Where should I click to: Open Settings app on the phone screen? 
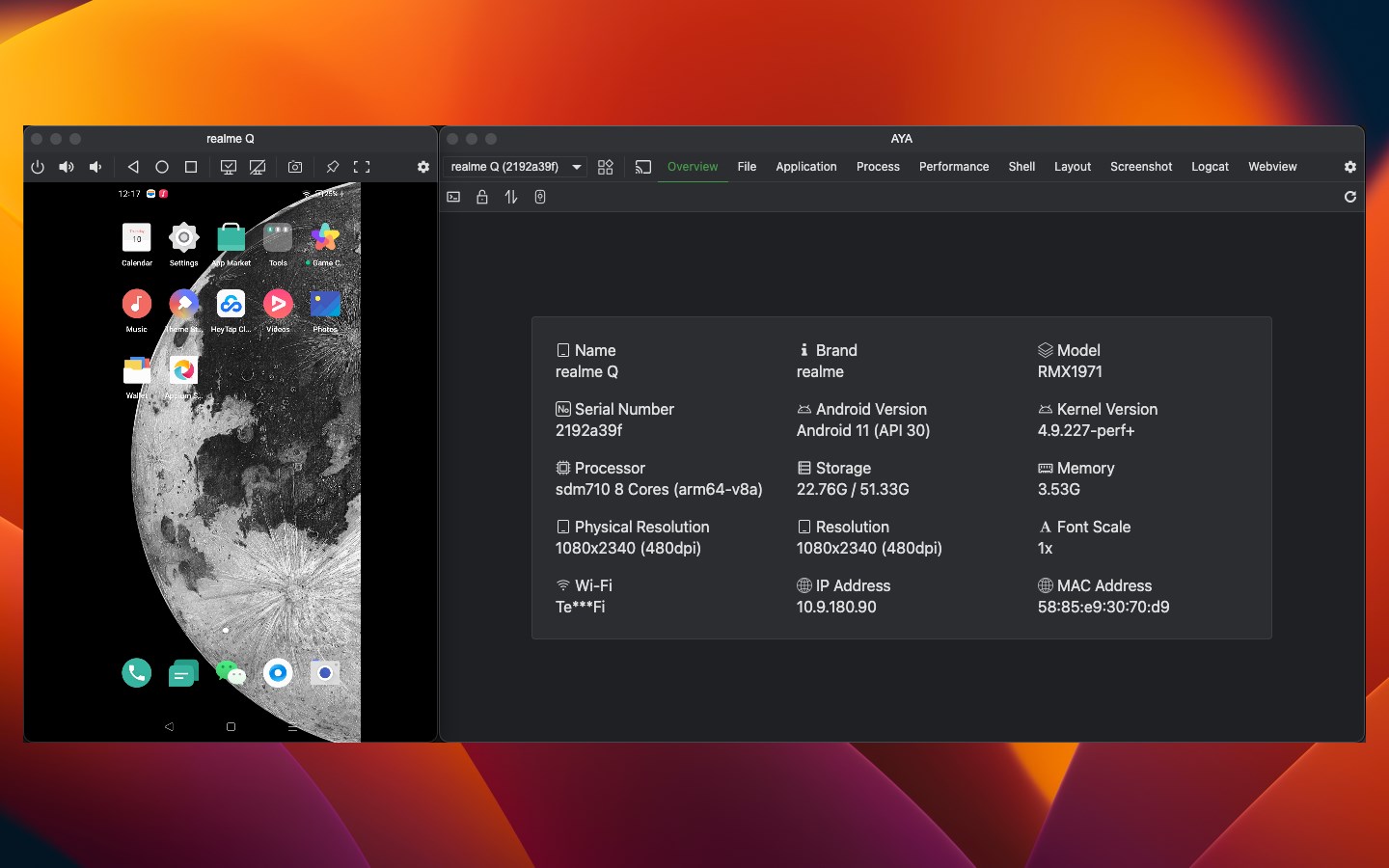(183, 237)
